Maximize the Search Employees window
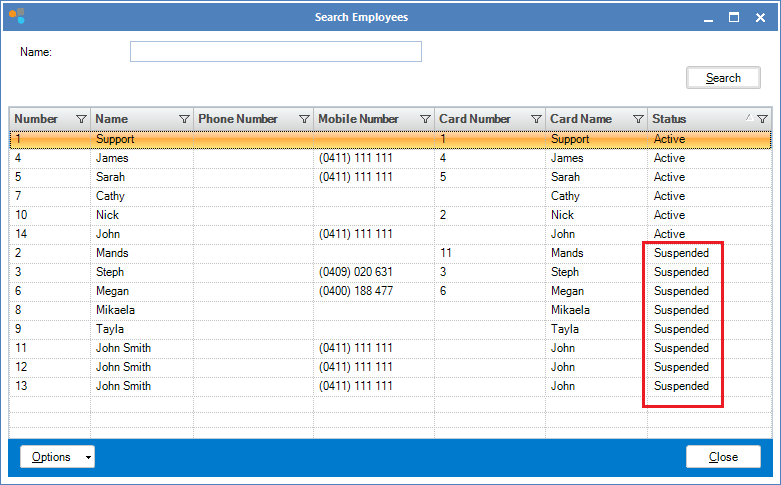 (x=733, y=17)
